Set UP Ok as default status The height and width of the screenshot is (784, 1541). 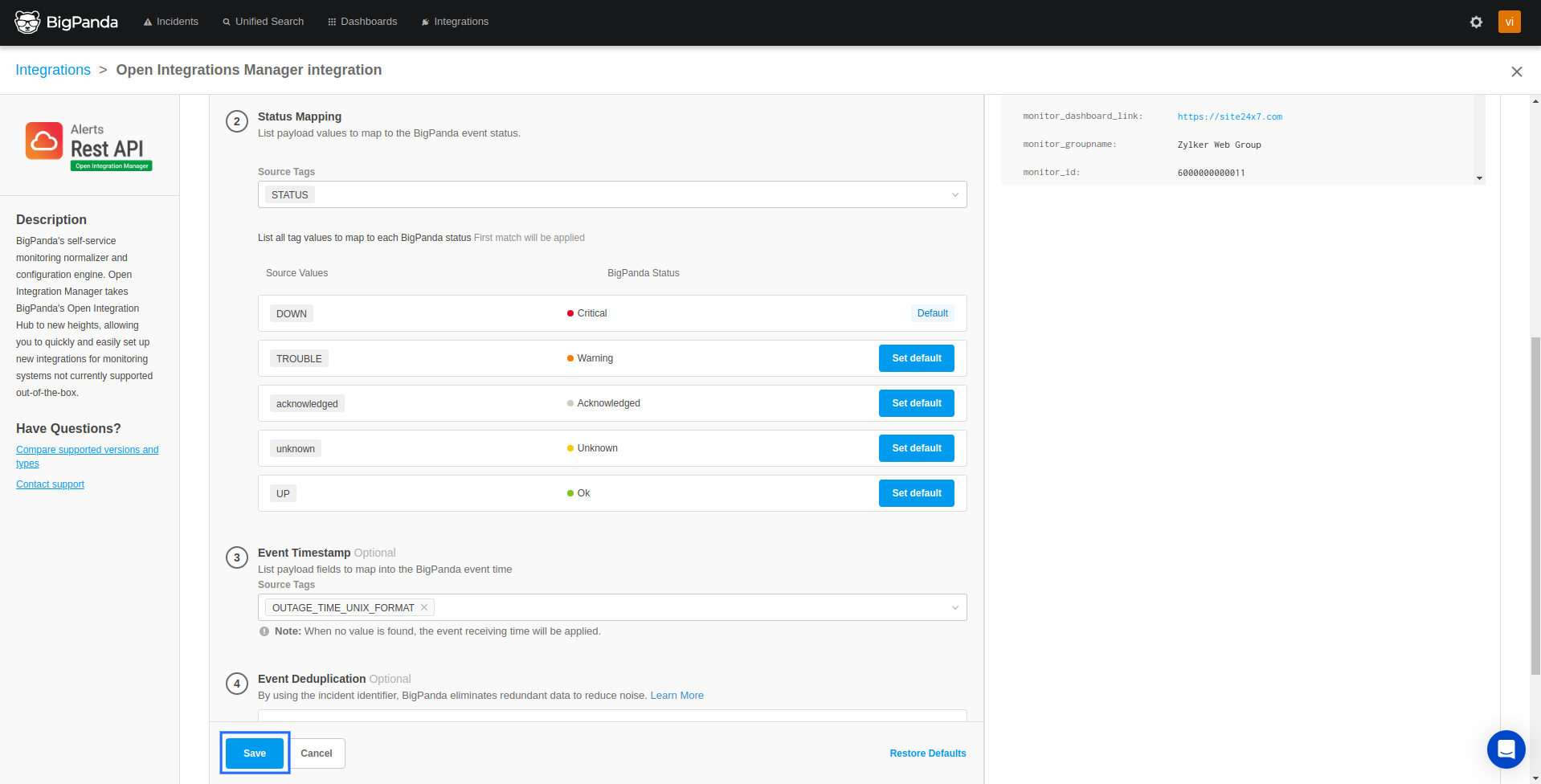[x=916, y=492]
